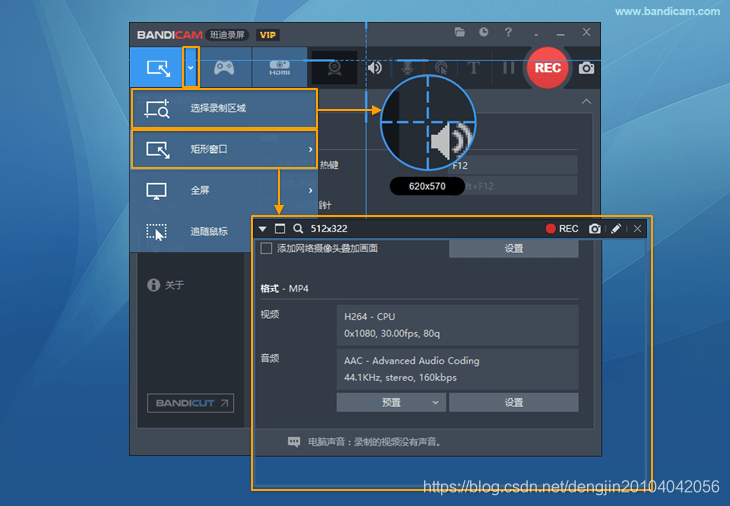
Task: Open the 预置 presets dropdown
Action: pyautogui.click(x=391, y=402)
